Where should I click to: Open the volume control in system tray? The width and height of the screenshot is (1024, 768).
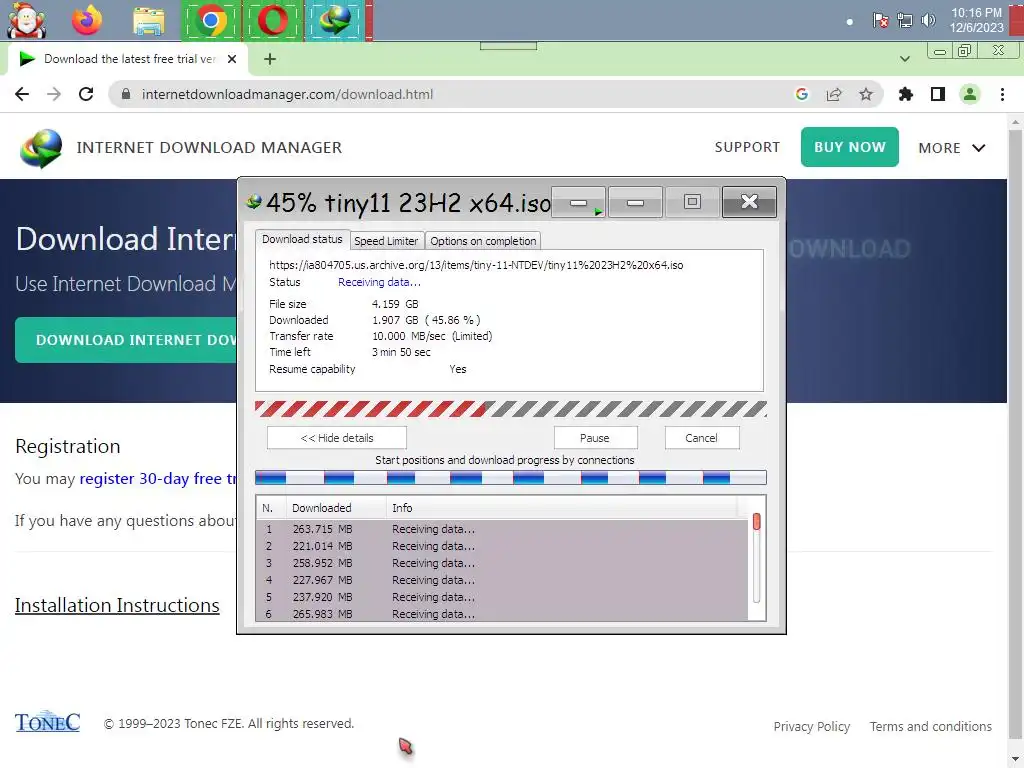(x=928, y=20)
